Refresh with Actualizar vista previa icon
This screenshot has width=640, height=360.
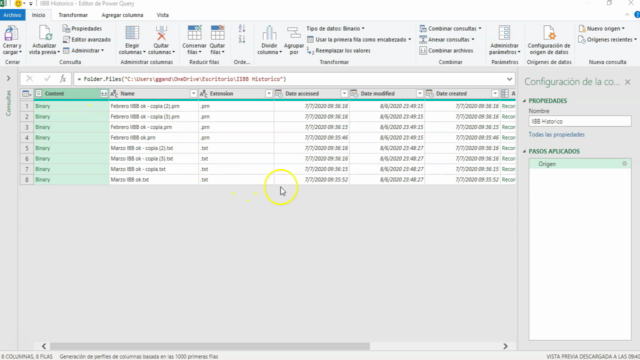tap(44, 33)
